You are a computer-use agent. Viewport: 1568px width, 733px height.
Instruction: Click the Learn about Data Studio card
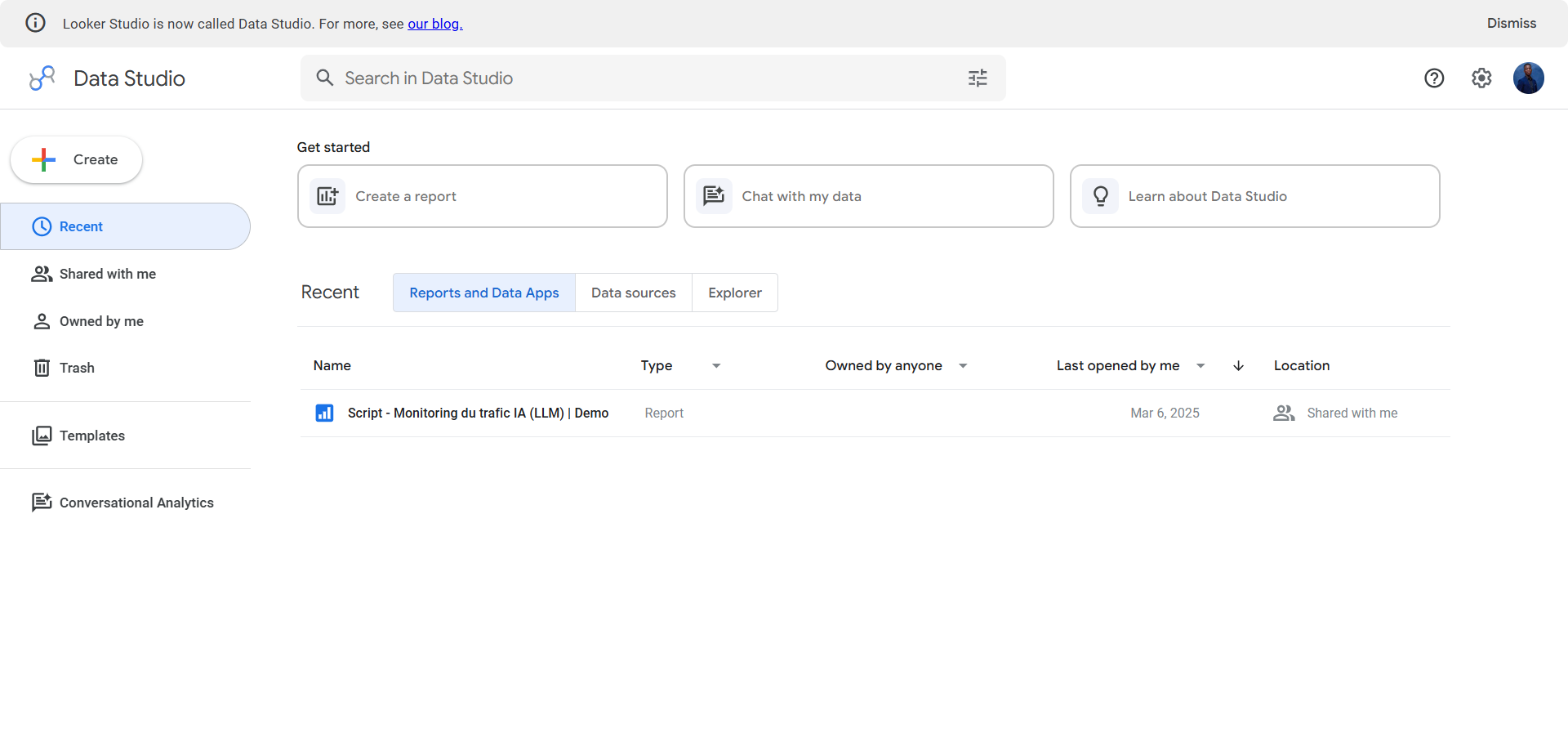pos(1255,196)
